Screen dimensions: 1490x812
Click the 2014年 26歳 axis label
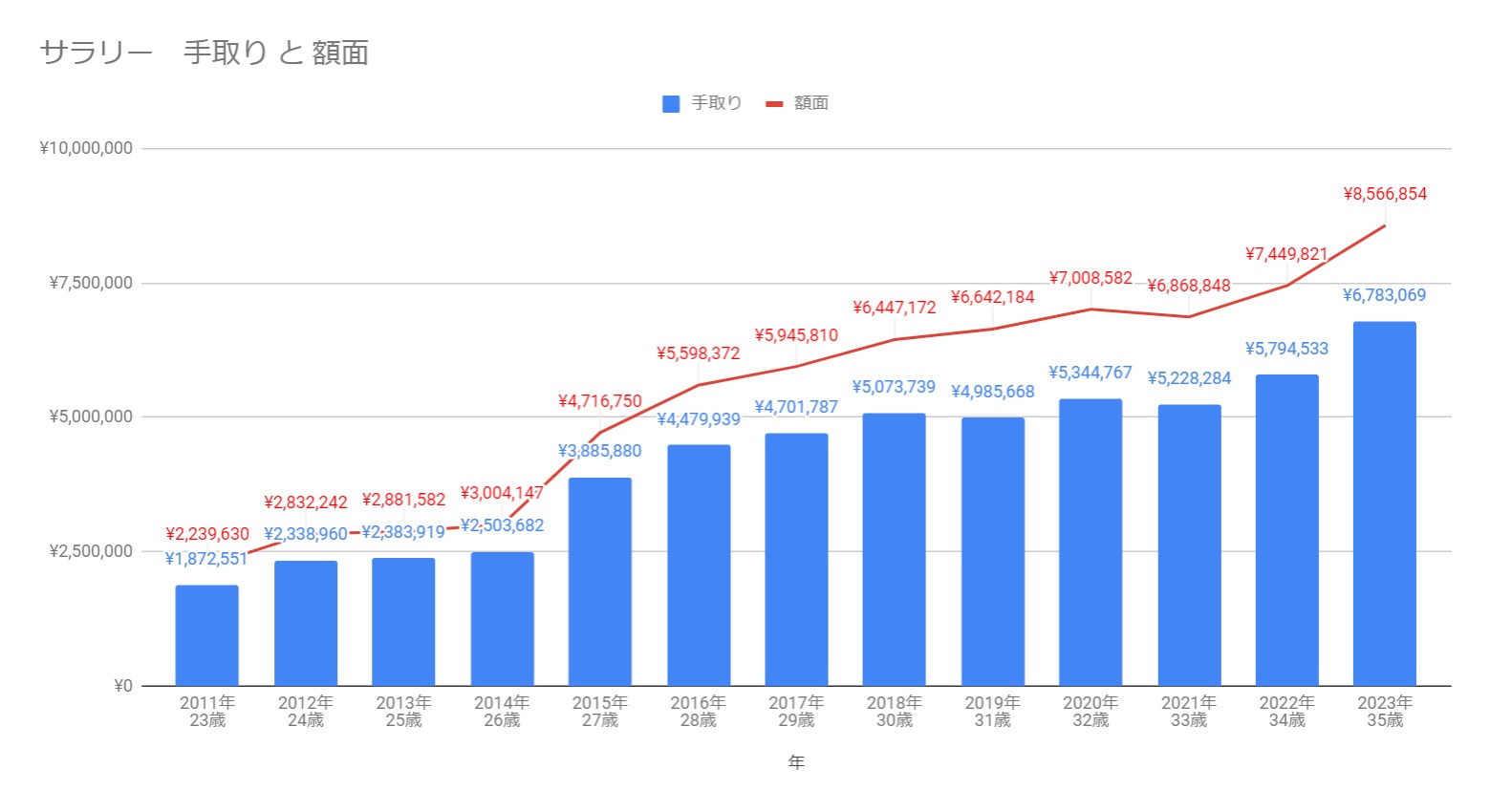click(502, 712)
